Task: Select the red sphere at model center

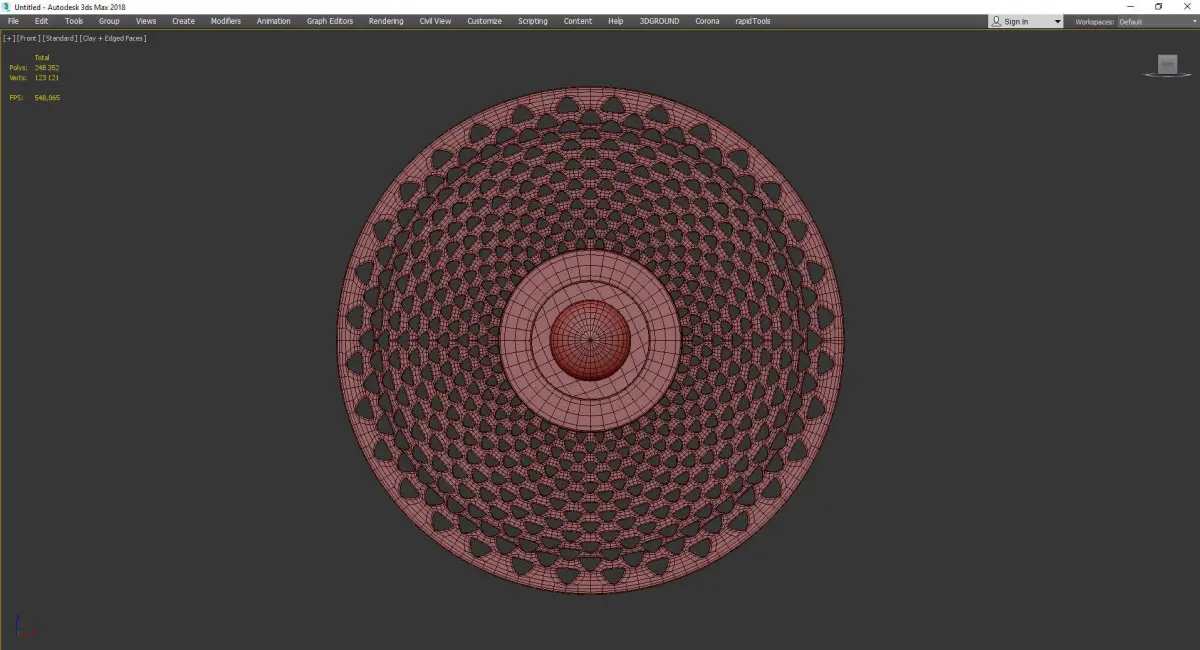Action: point(590,340)
